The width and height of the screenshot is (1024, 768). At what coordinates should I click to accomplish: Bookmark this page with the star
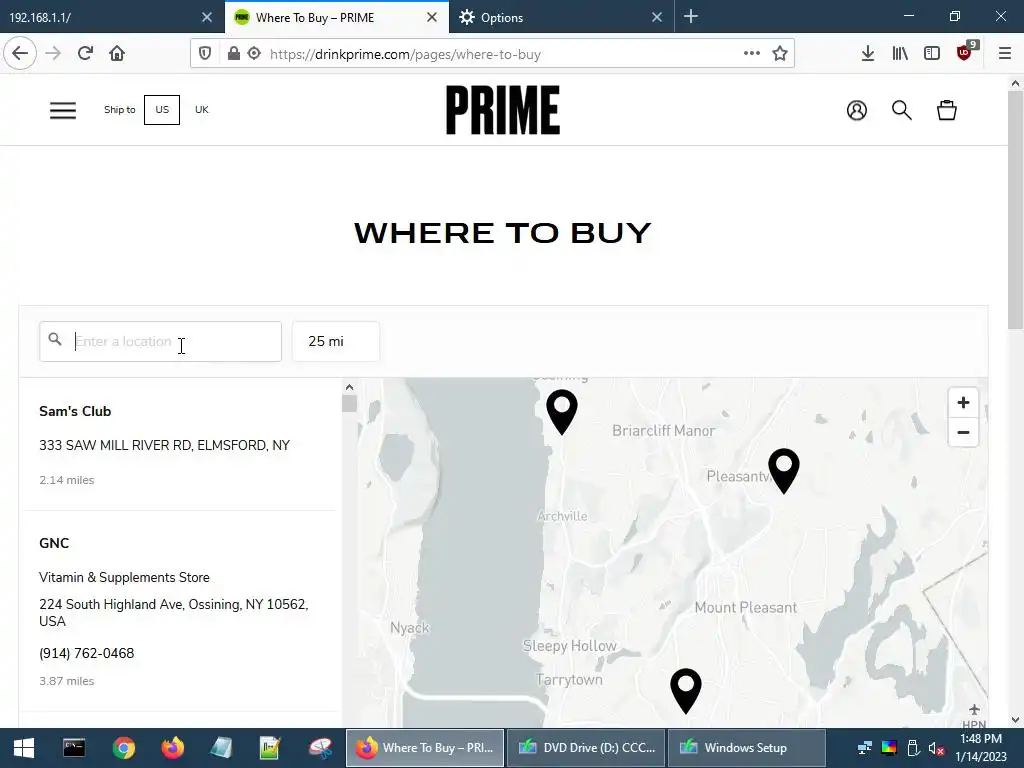tap(780, 54)
